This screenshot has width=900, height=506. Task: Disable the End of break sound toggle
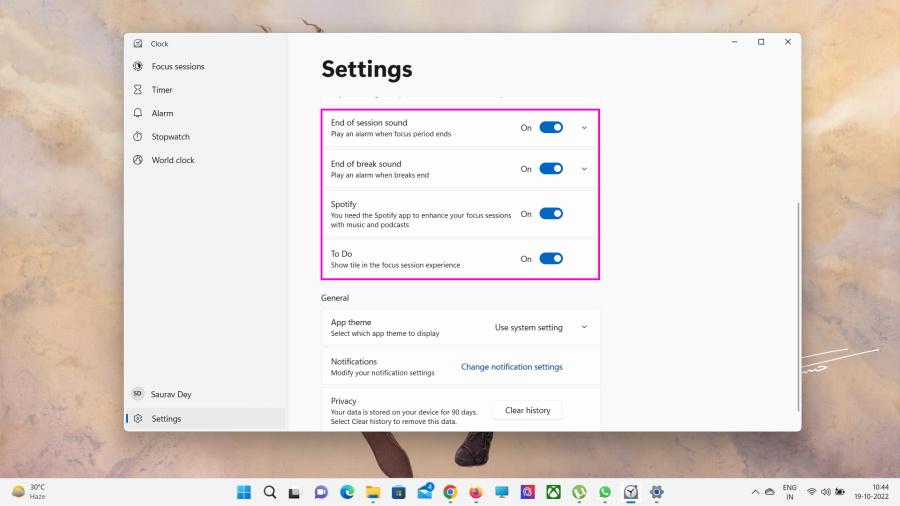[551, 169]
